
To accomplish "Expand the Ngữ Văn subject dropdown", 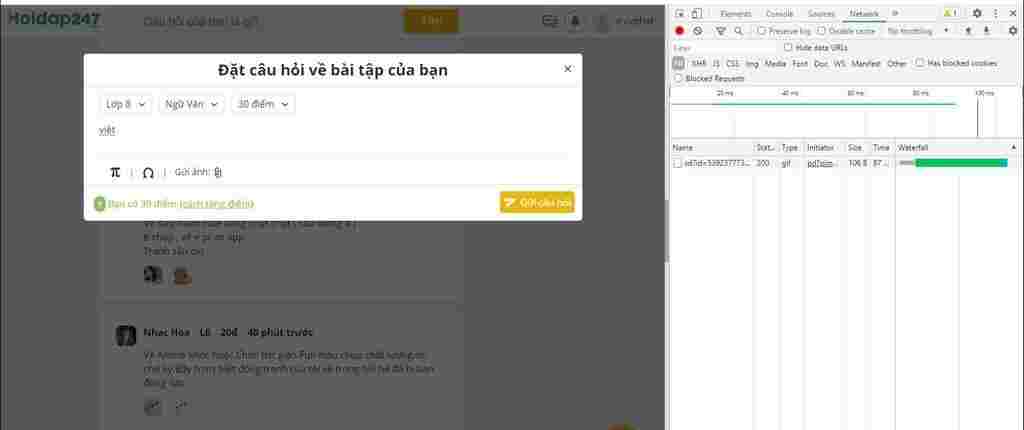I will [x=190, y=104].
